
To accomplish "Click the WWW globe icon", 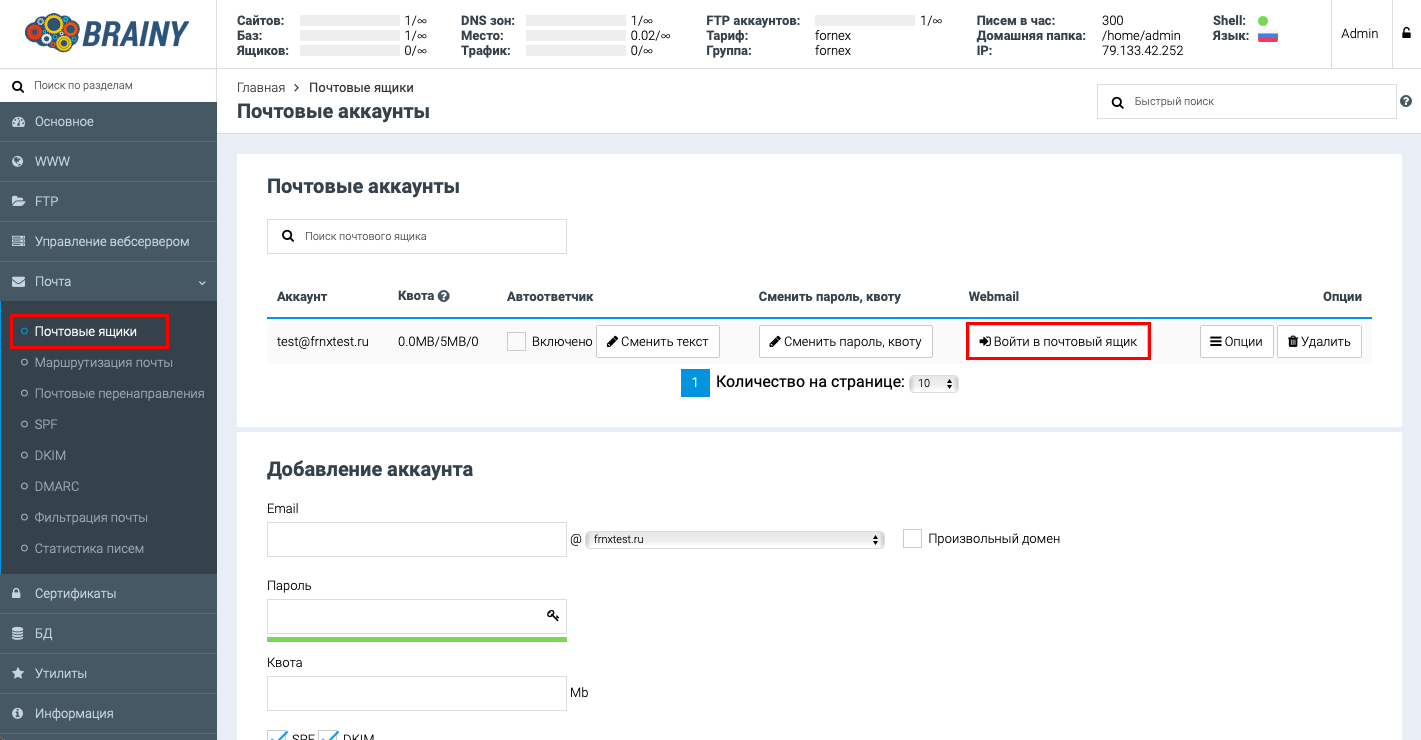I will click(x=18, y=162).
